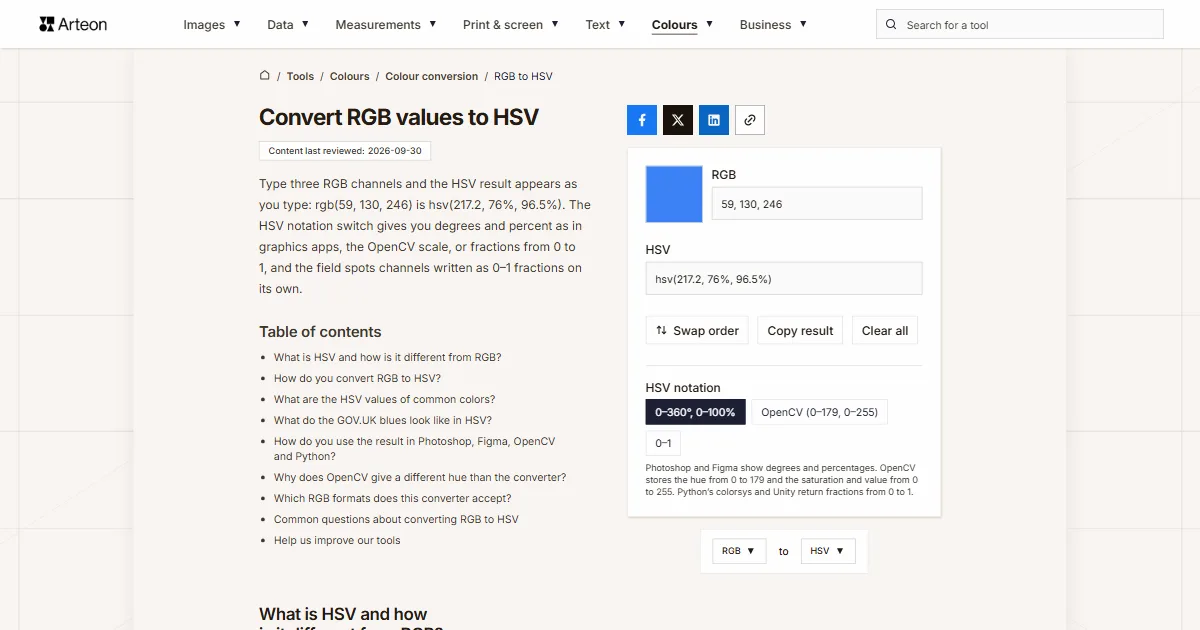Viewport: 1200px width, 630px height.
Task: Switch to OpenCV (0–179, 0–255) notation
Action: coord(819,412)
